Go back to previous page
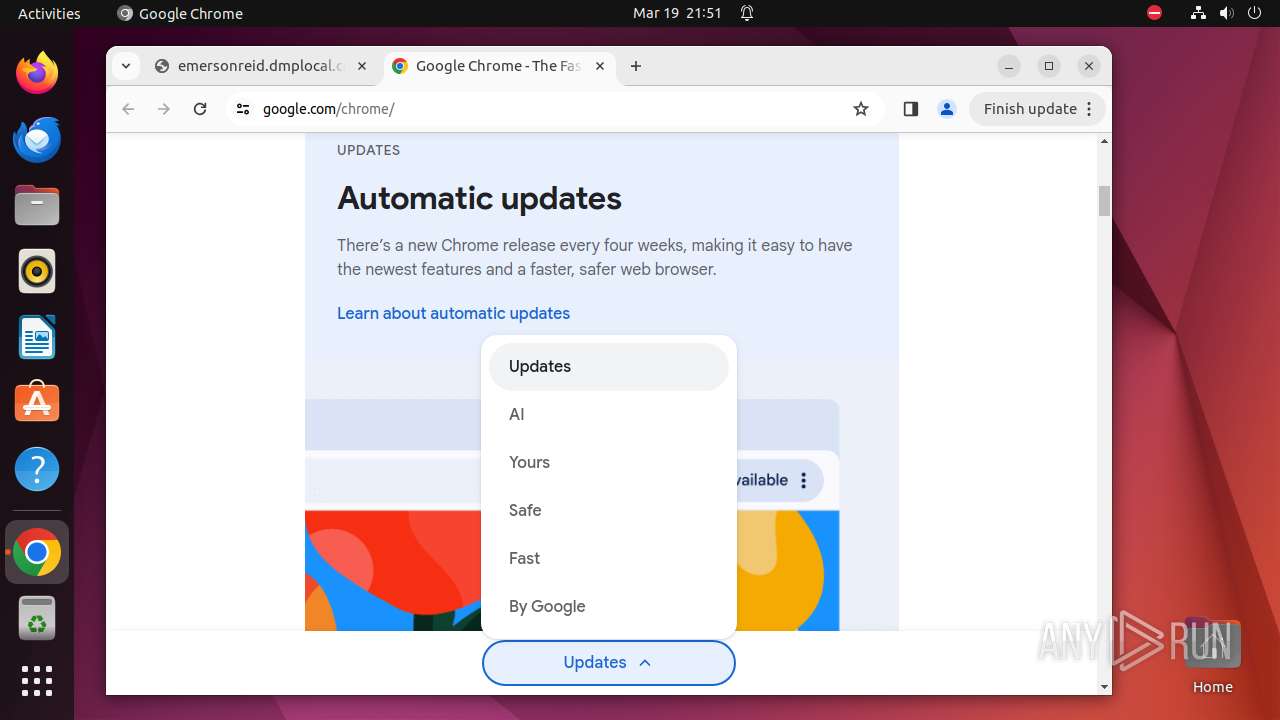1280x720 pixels. click(128, 109)
